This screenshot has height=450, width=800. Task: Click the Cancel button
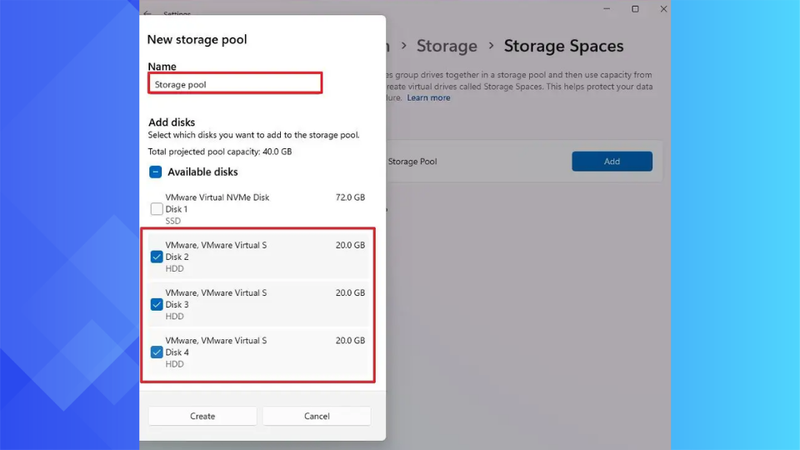pyautogui.click(x=317, y=416)
